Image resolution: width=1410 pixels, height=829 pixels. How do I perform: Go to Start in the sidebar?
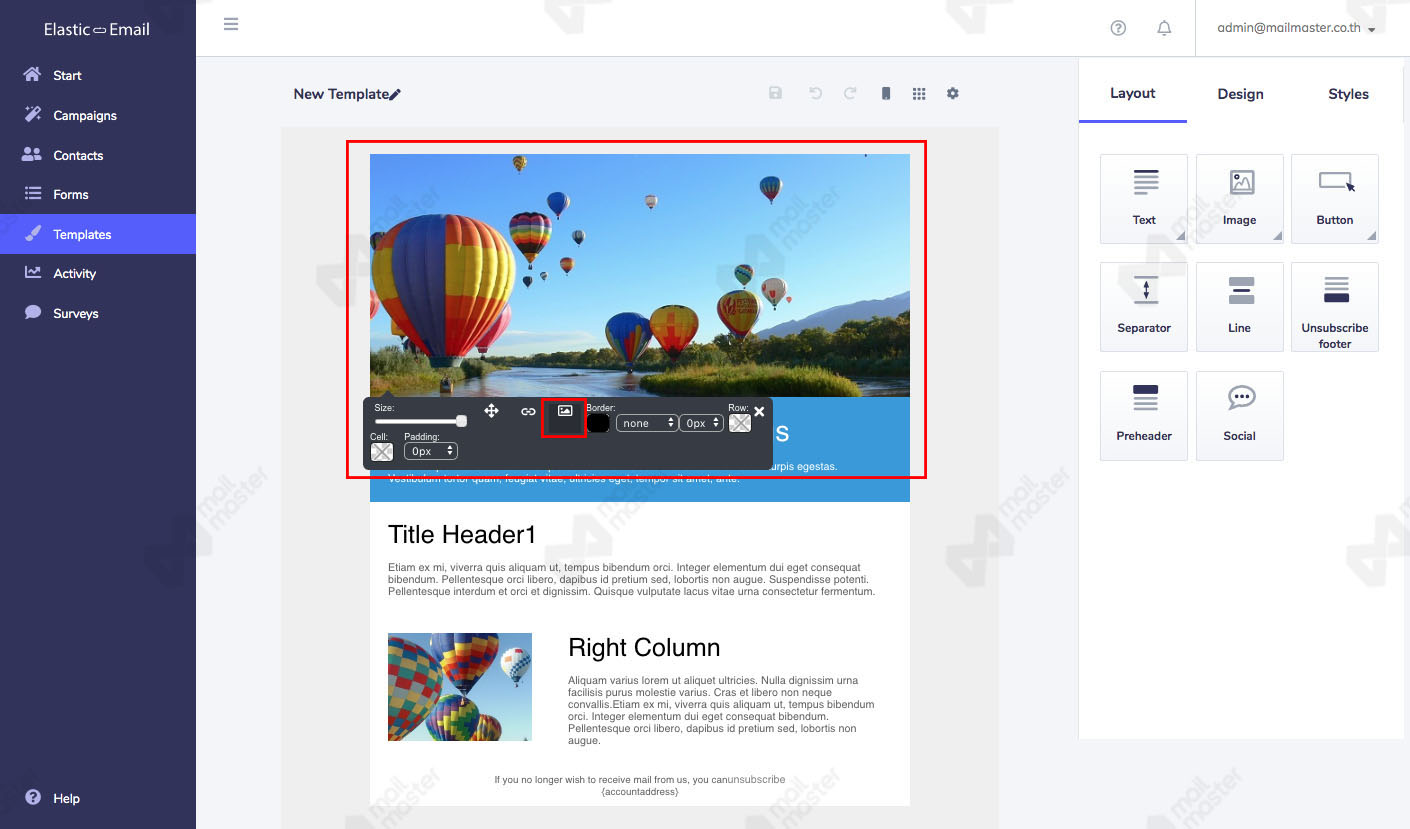click(x=98, y=75)
